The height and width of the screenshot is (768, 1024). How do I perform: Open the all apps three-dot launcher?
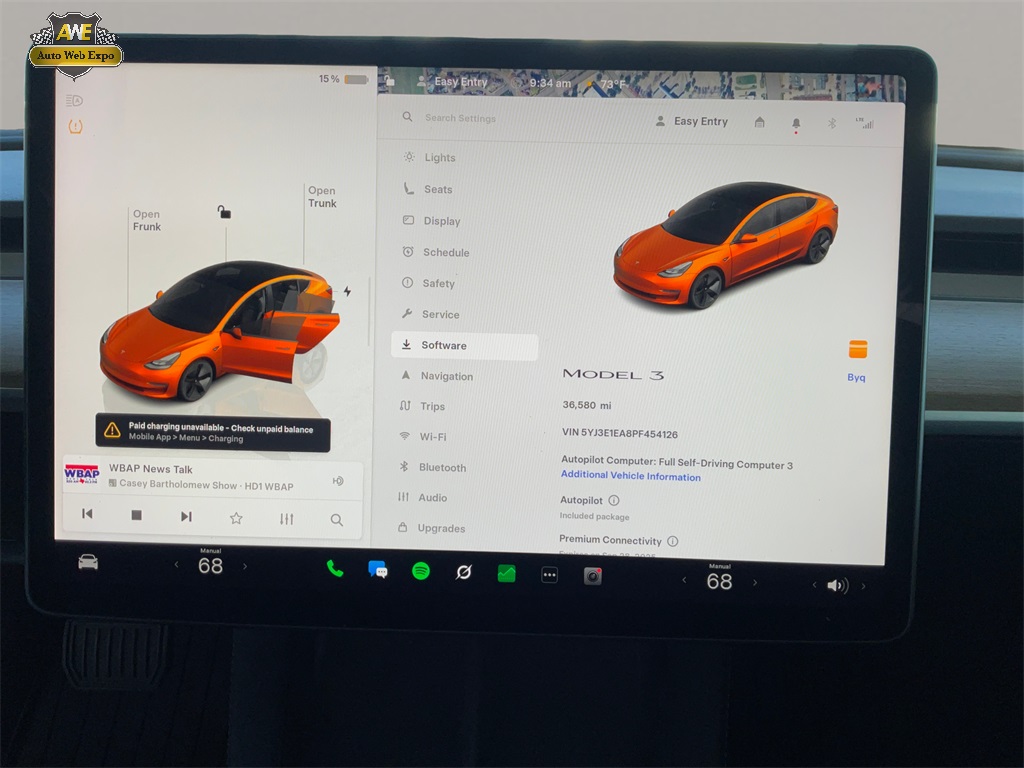point(550,575)
